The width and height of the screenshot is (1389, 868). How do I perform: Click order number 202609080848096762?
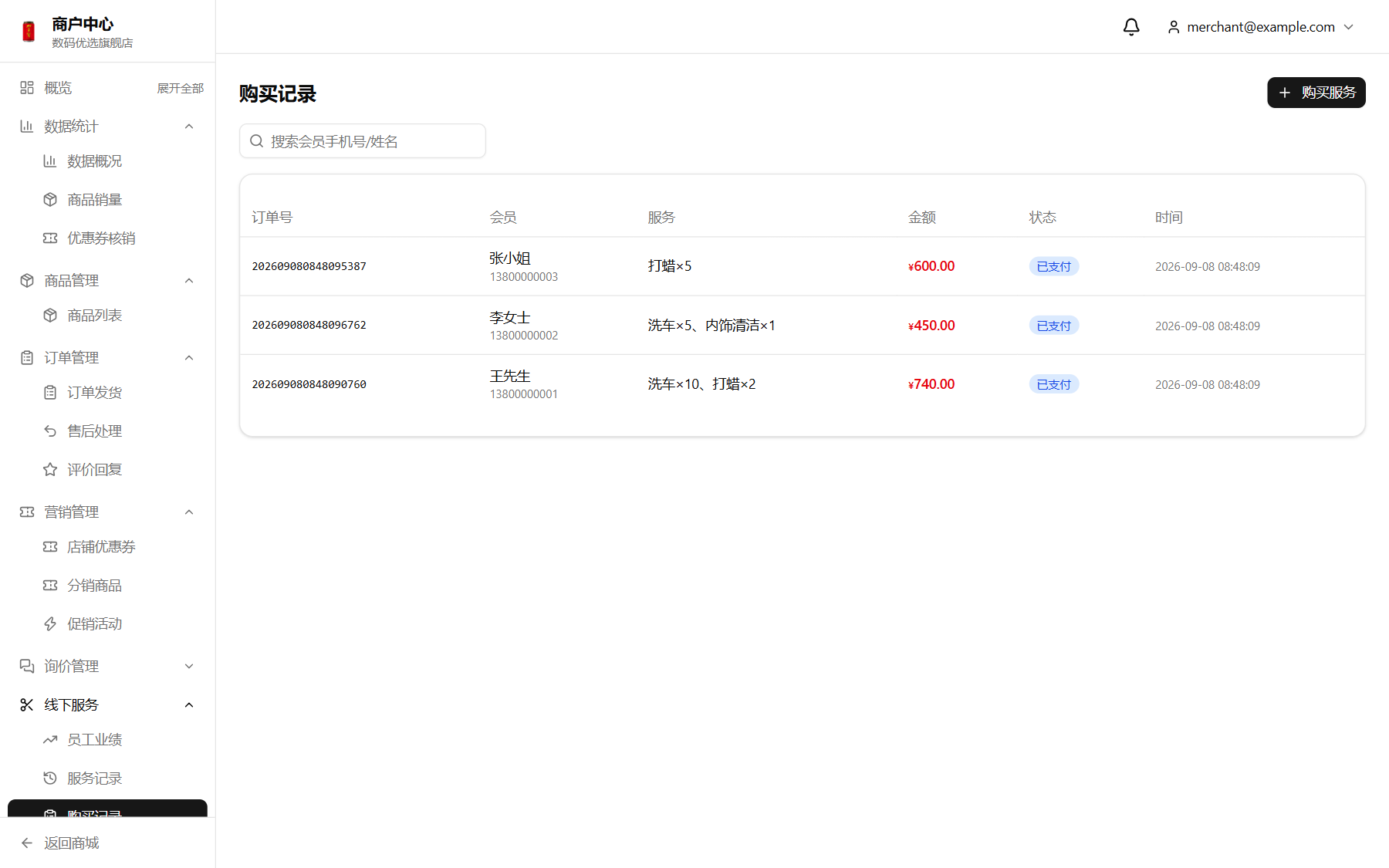[309, 326]
